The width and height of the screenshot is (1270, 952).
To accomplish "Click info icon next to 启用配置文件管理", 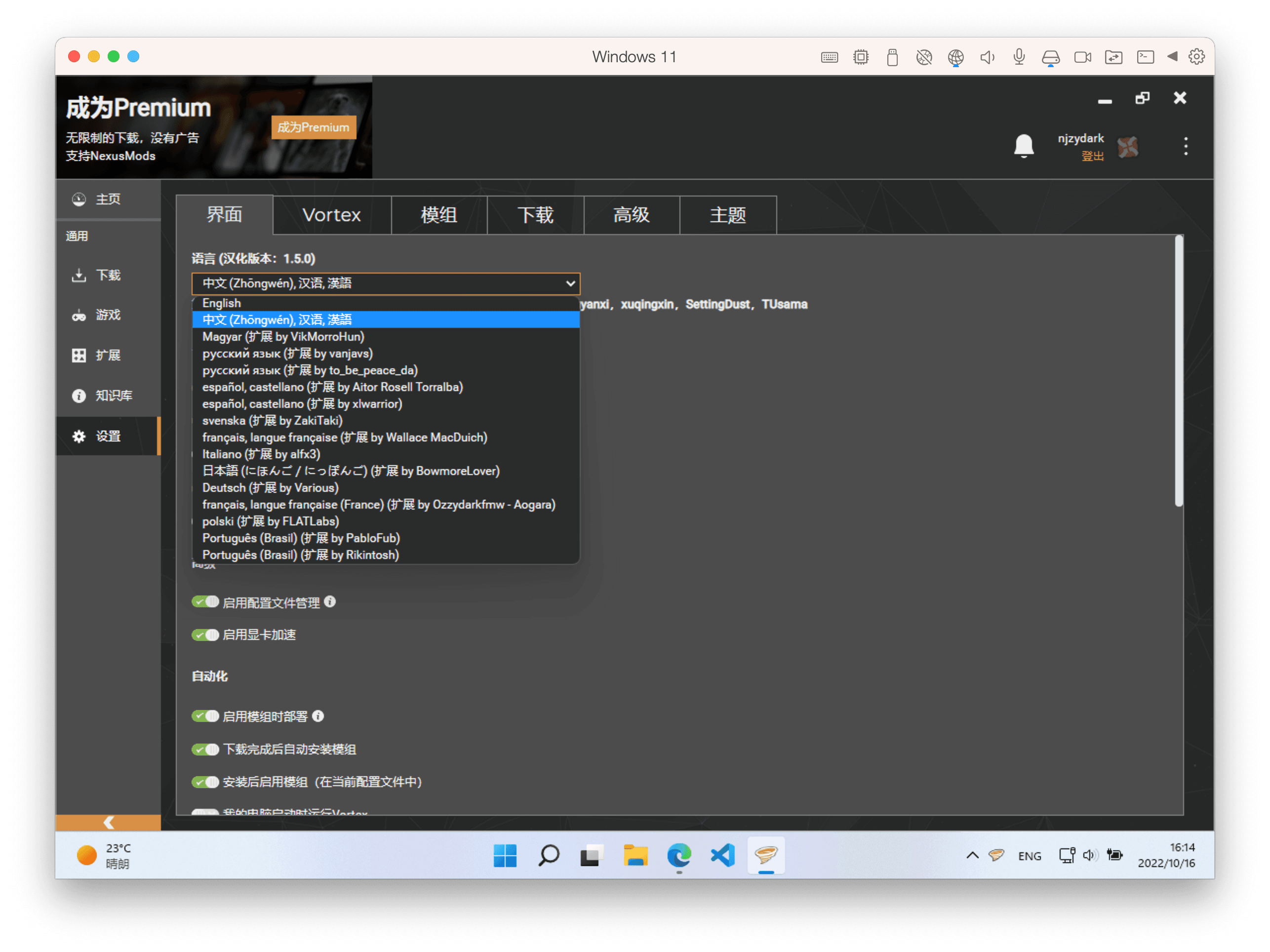I will [x=329, y=602].
